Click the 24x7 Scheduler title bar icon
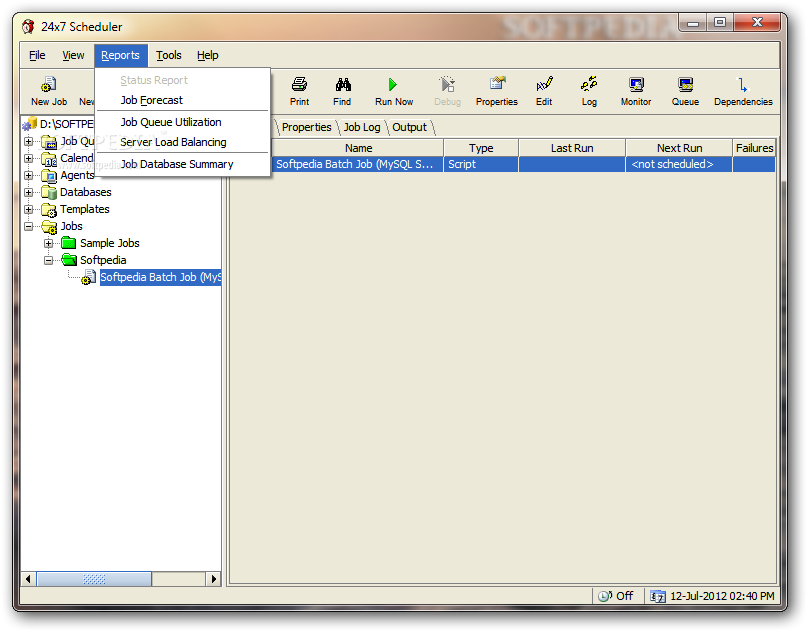 coord(28,26)
